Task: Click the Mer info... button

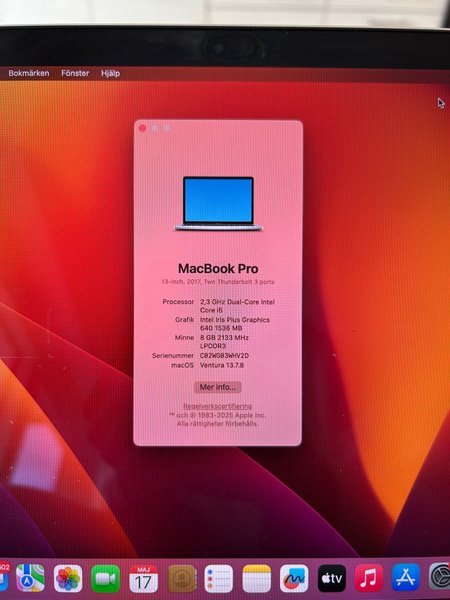Action: (217, 387)
